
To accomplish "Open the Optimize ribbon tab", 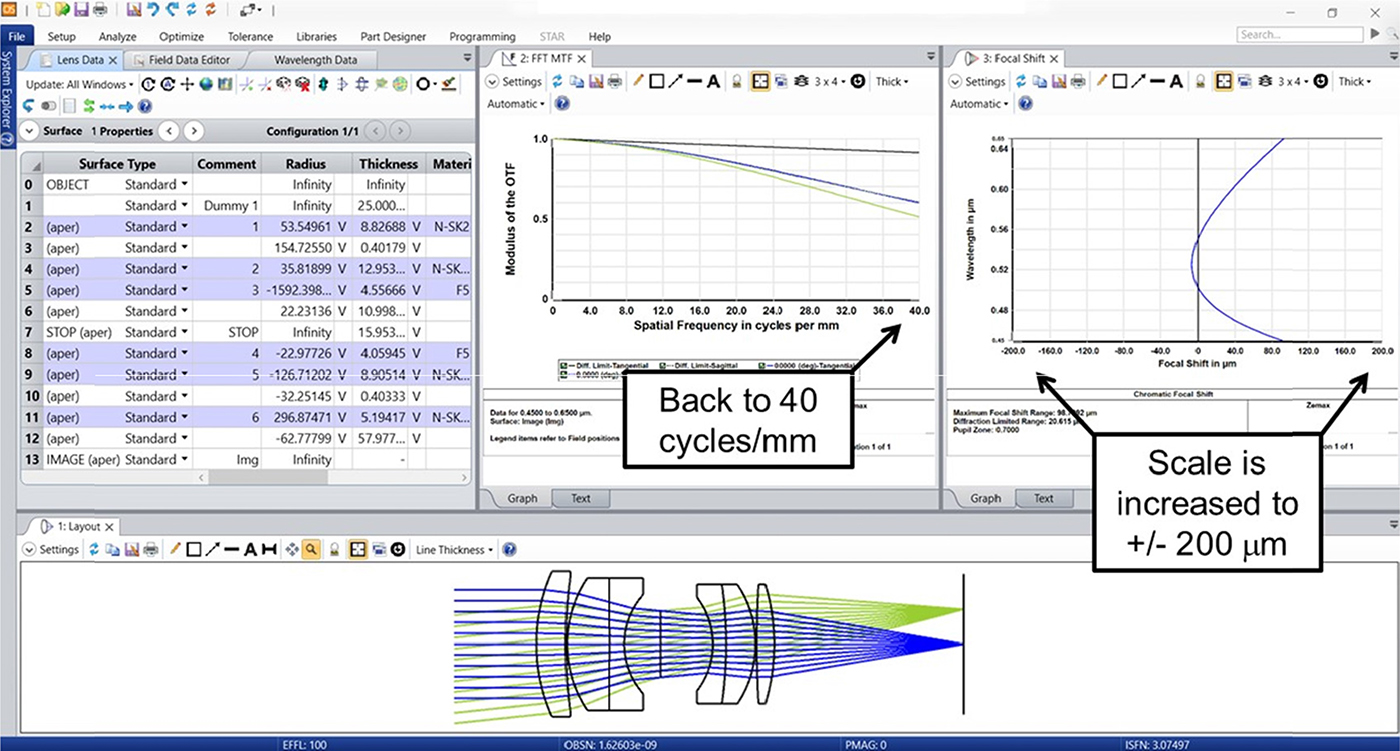I will pos(181,37).
